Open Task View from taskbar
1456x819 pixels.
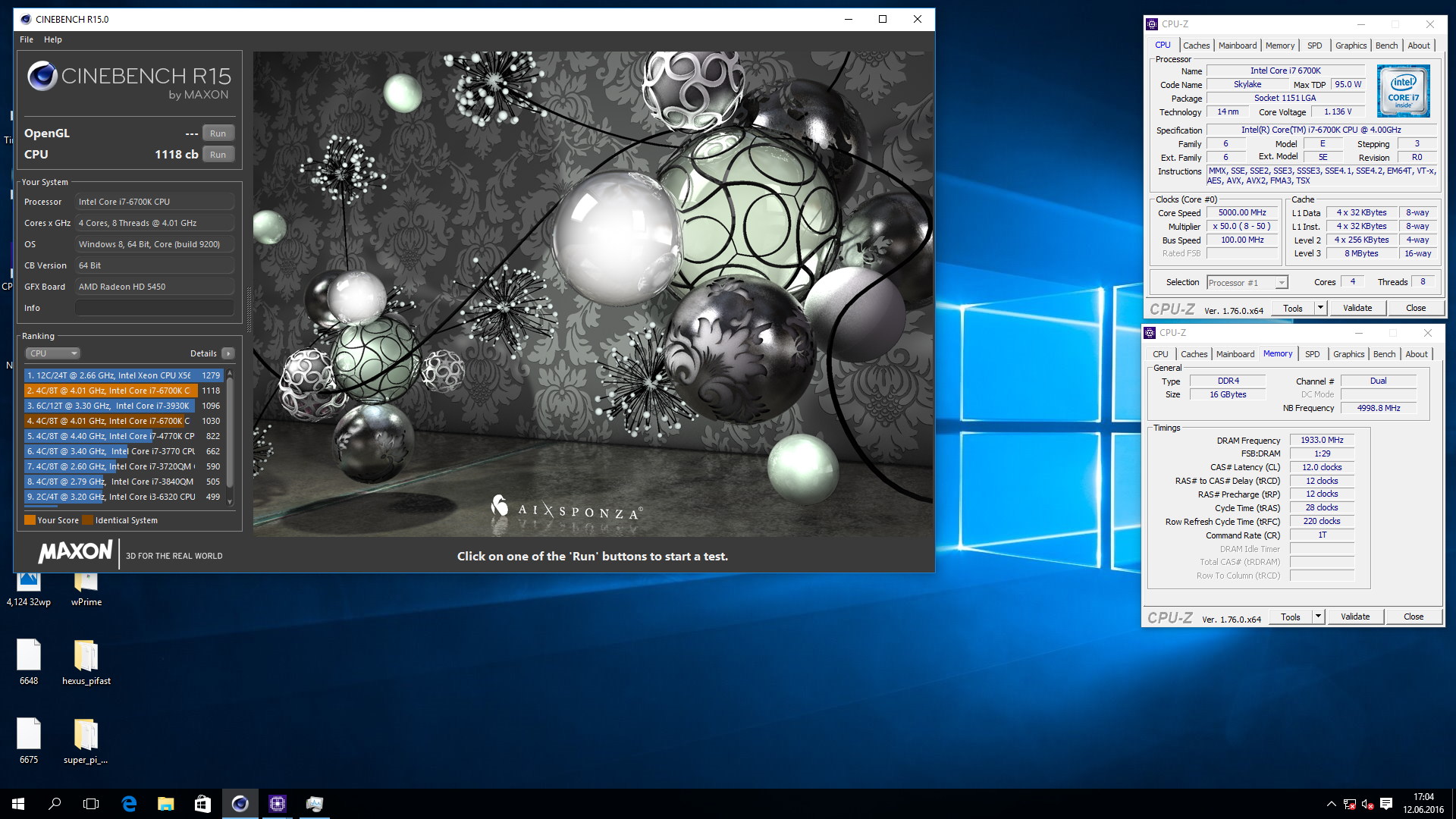(x=91, y=804)
